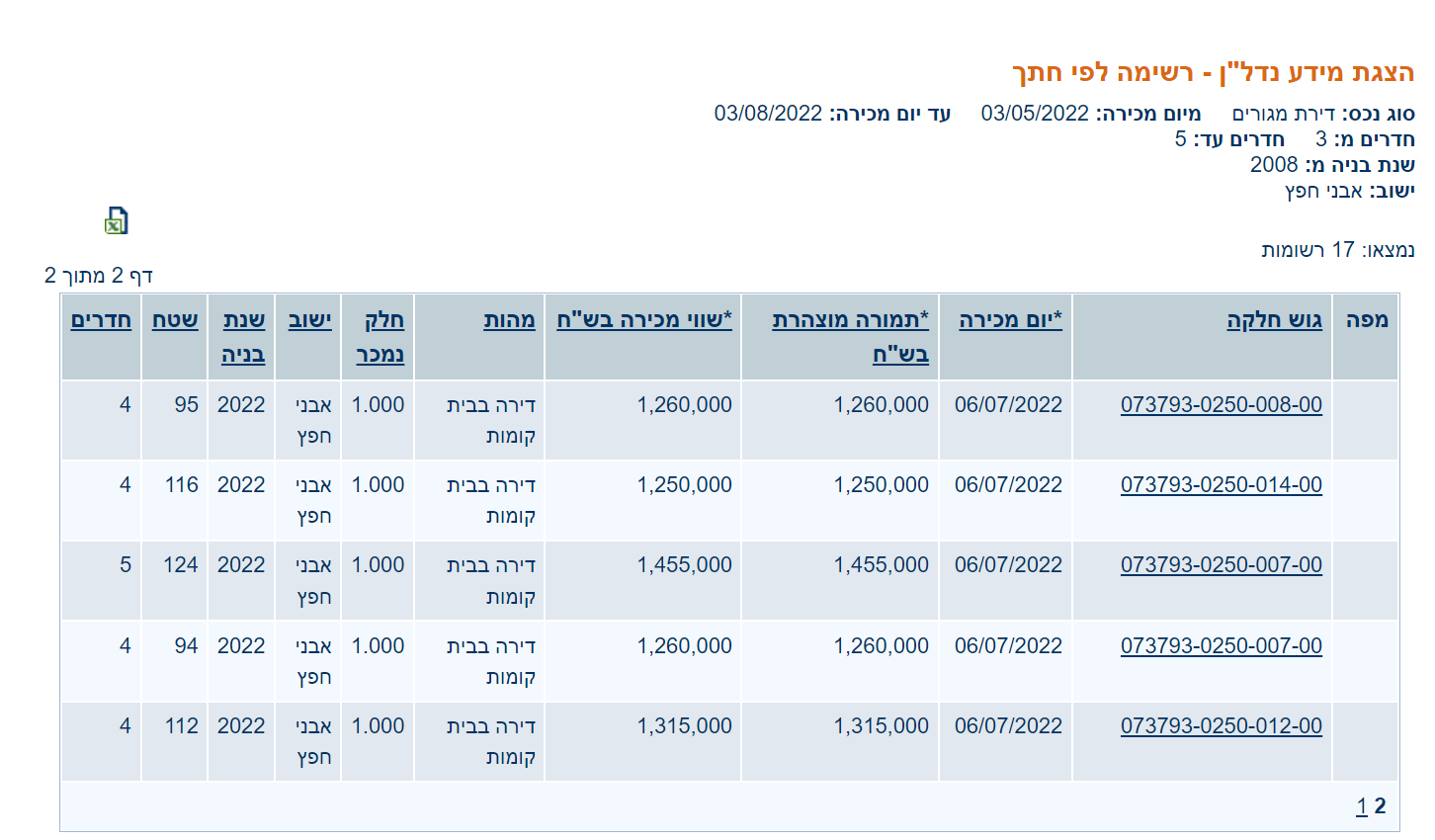Sort by ישוב column header
The image size is (1435, 840).
[x=309, y=320]
